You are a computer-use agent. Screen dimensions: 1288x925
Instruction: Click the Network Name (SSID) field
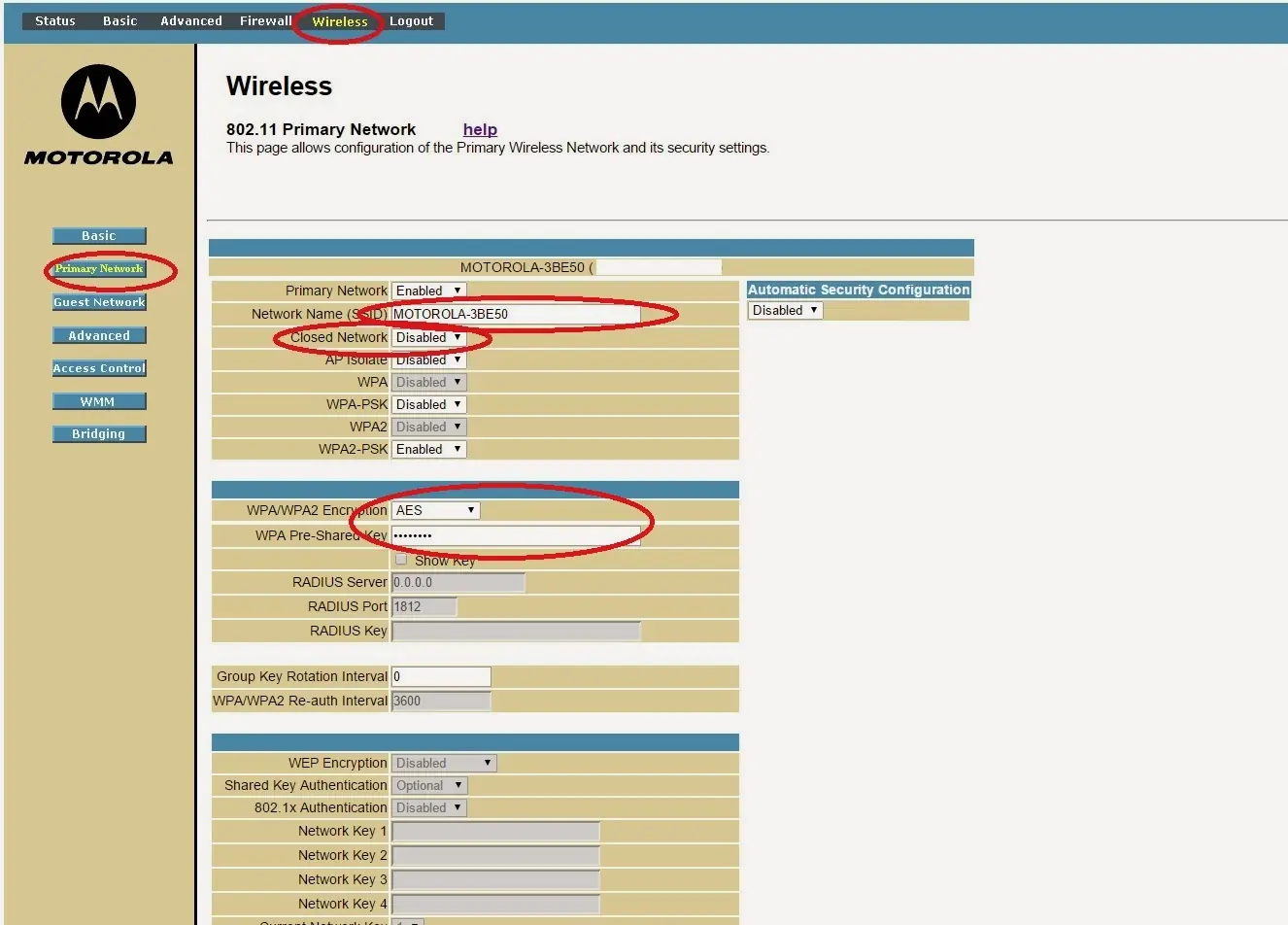click(x=516, y=314)
